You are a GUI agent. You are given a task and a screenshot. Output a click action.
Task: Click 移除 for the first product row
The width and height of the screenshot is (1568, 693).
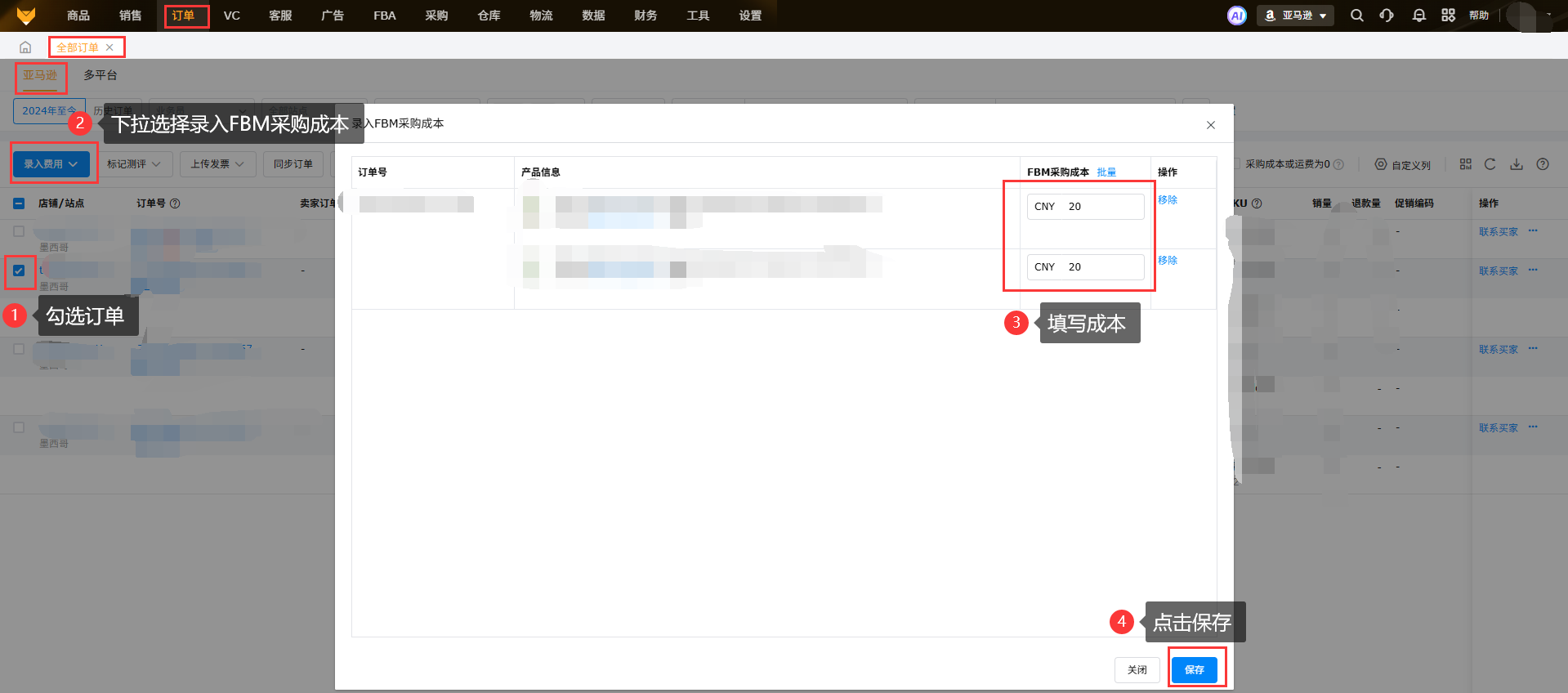point(1168,200)
